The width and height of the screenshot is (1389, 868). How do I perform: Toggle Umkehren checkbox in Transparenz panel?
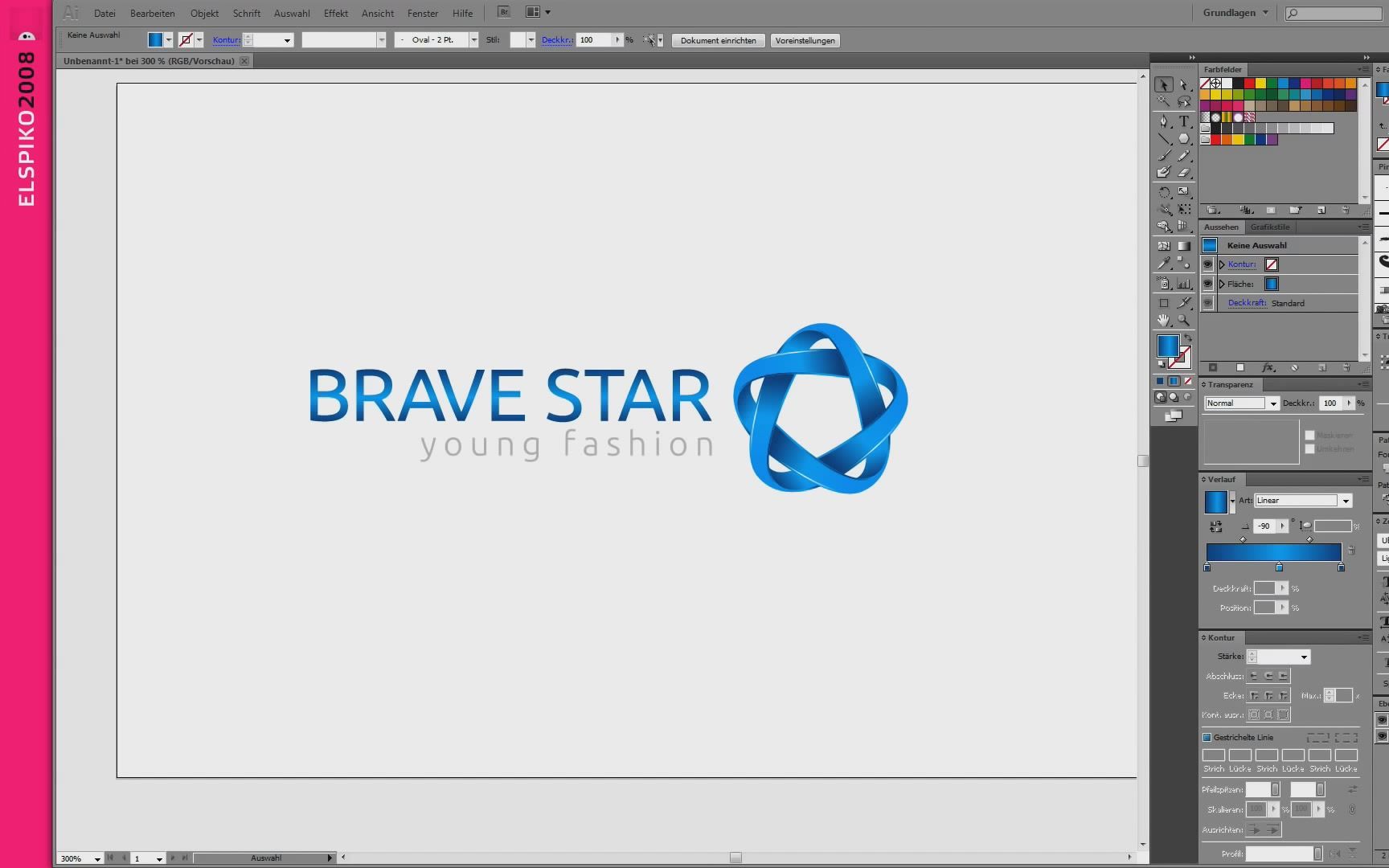[x=1309, y=448]
